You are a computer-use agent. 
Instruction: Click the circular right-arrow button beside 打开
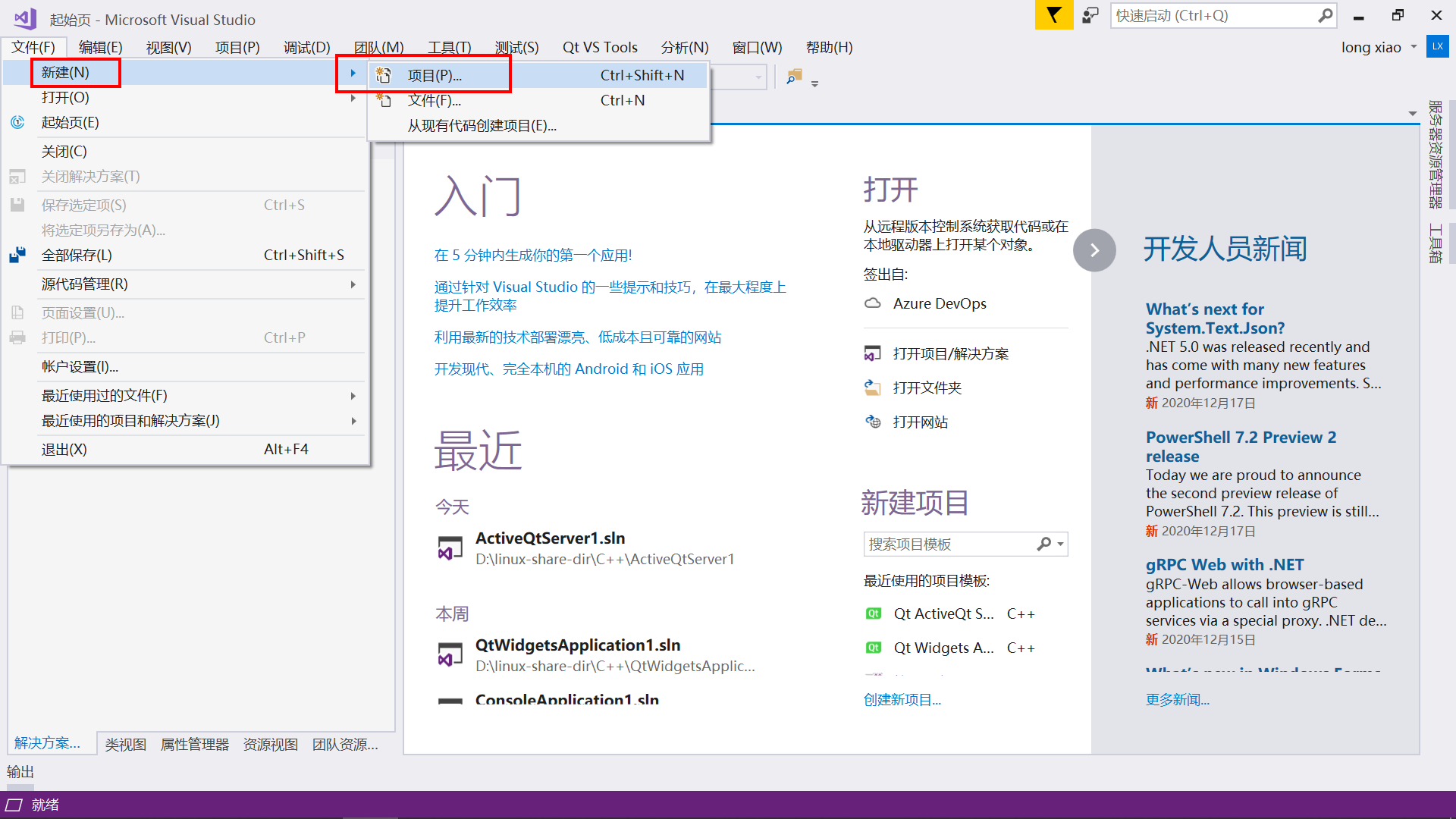coord(1094,249)
